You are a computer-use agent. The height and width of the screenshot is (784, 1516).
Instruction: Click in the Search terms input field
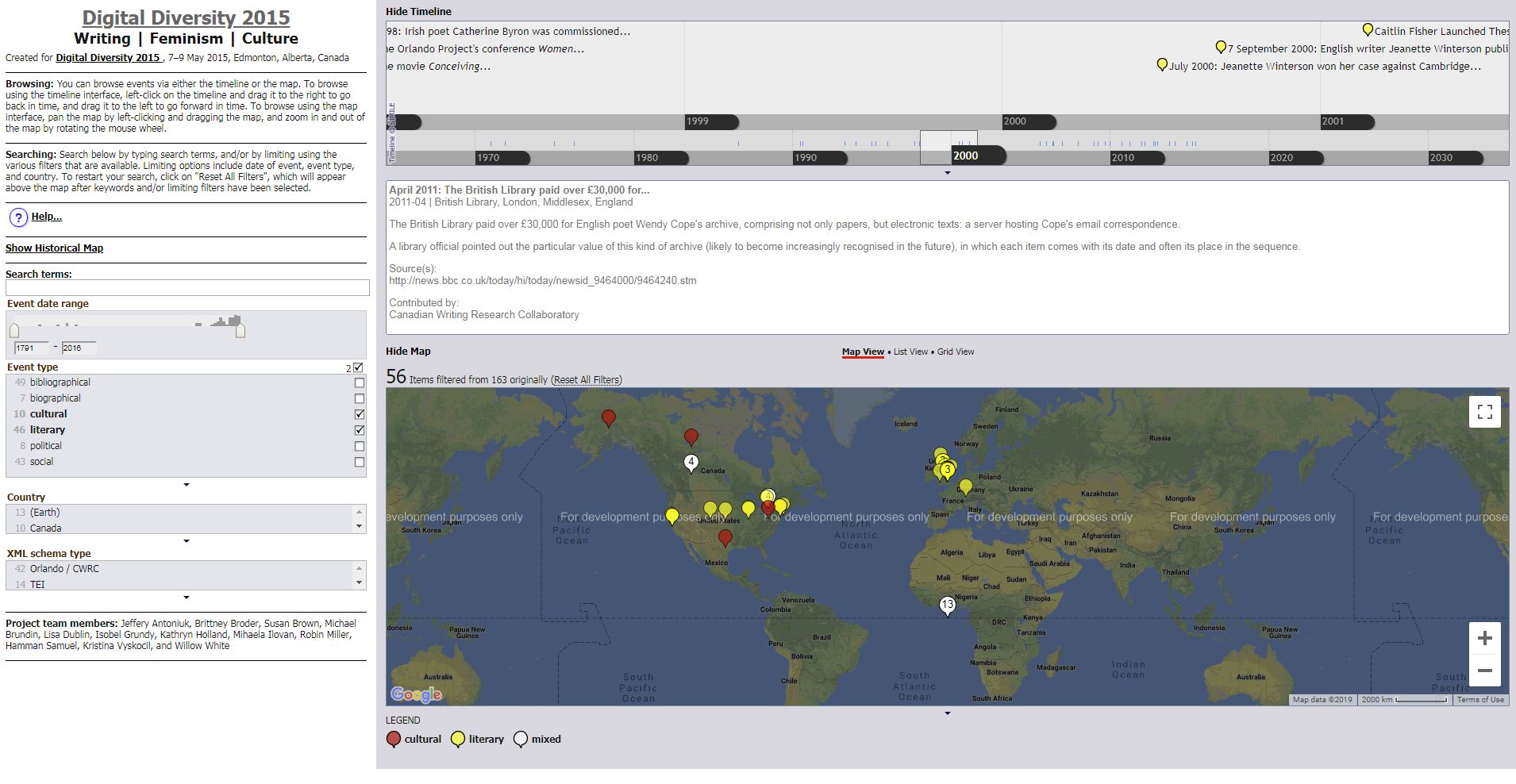[x=187, y=288]
